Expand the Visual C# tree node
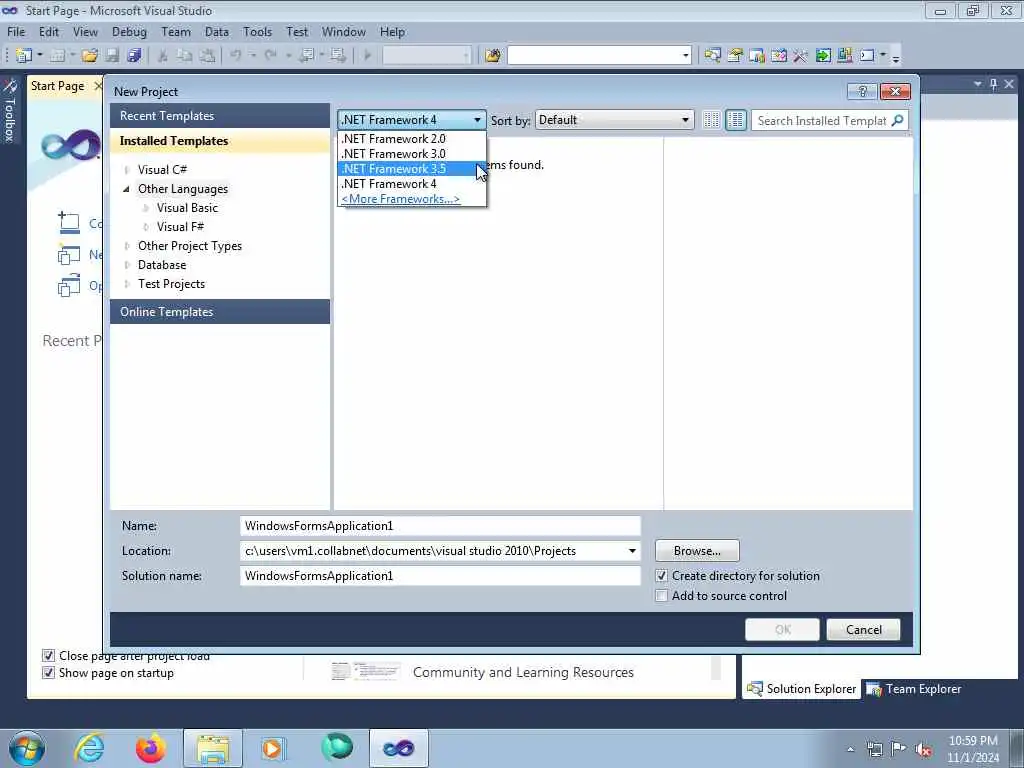Screen dimensions: 1024x768 click(x=127, y=170)
